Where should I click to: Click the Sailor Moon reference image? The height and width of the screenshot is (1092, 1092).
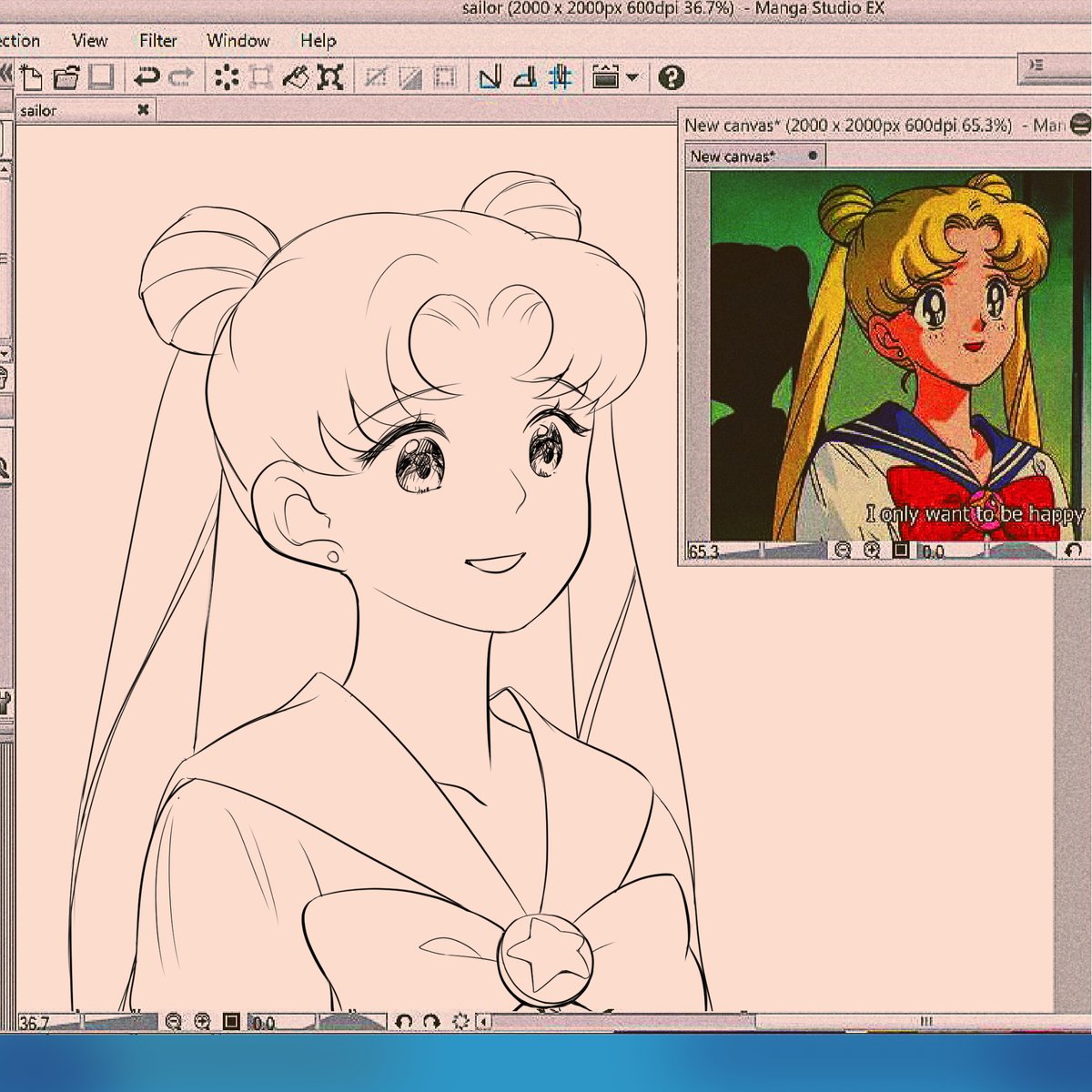point(899,357)
